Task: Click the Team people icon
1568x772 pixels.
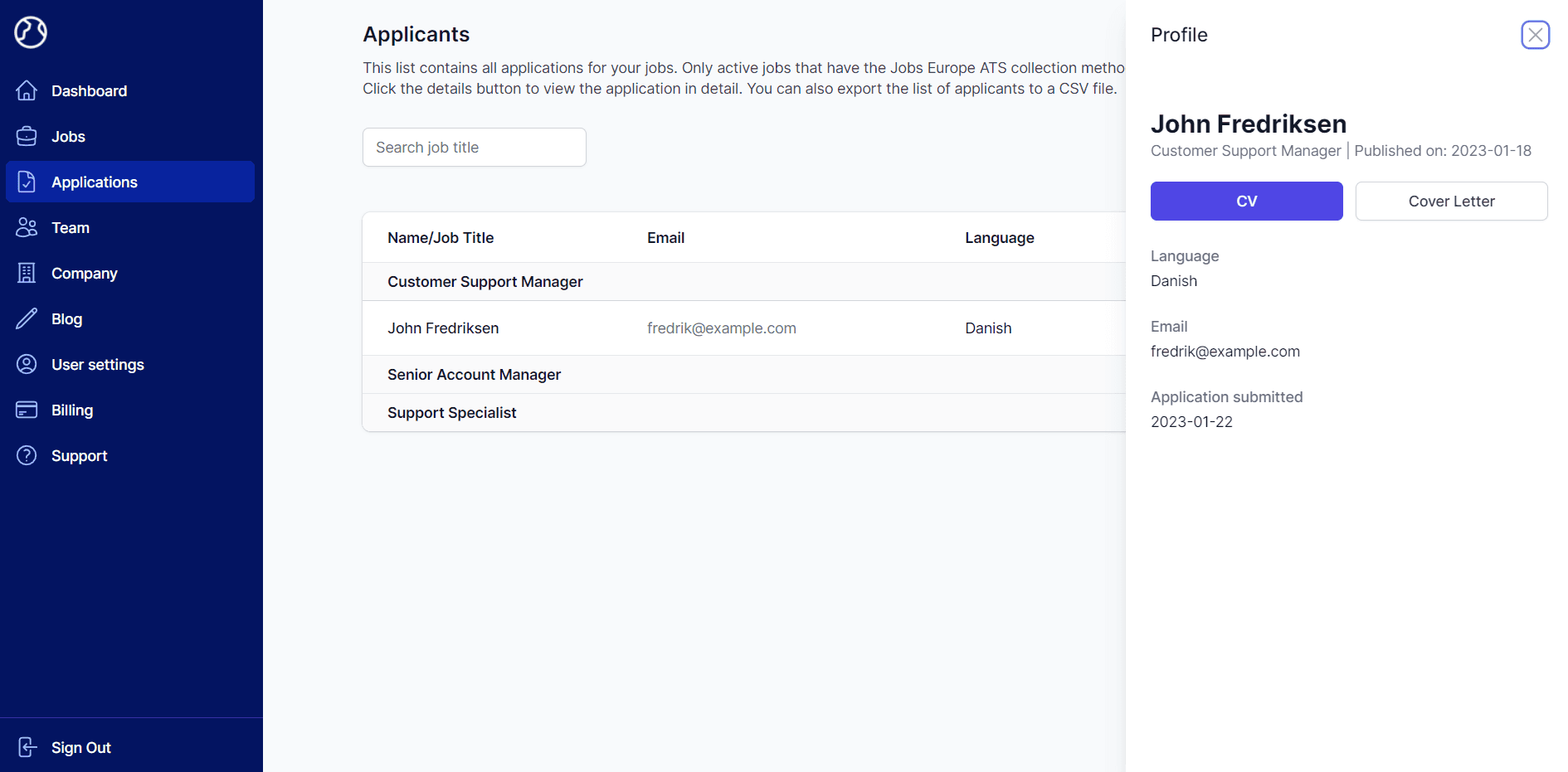Action: [x=27, y=227]
